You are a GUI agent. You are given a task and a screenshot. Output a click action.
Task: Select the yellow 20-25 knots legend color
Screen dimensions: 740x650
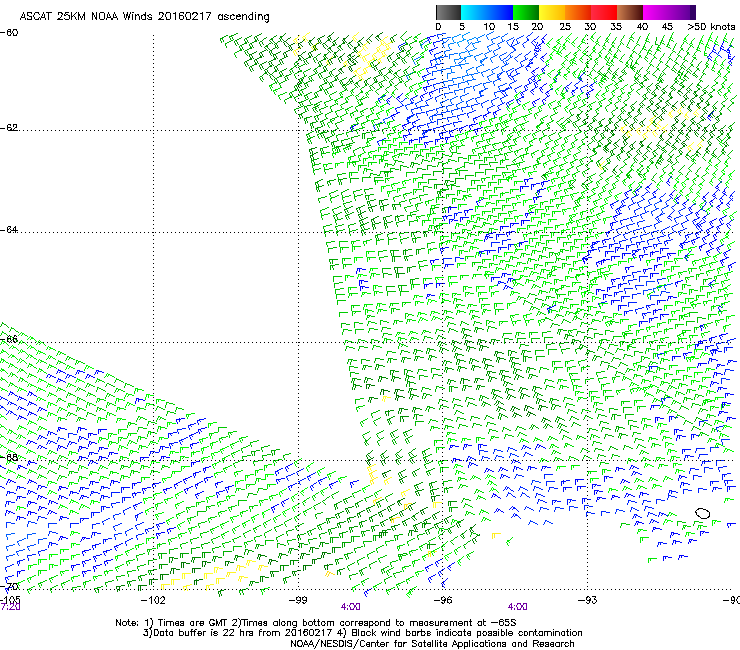552,12
